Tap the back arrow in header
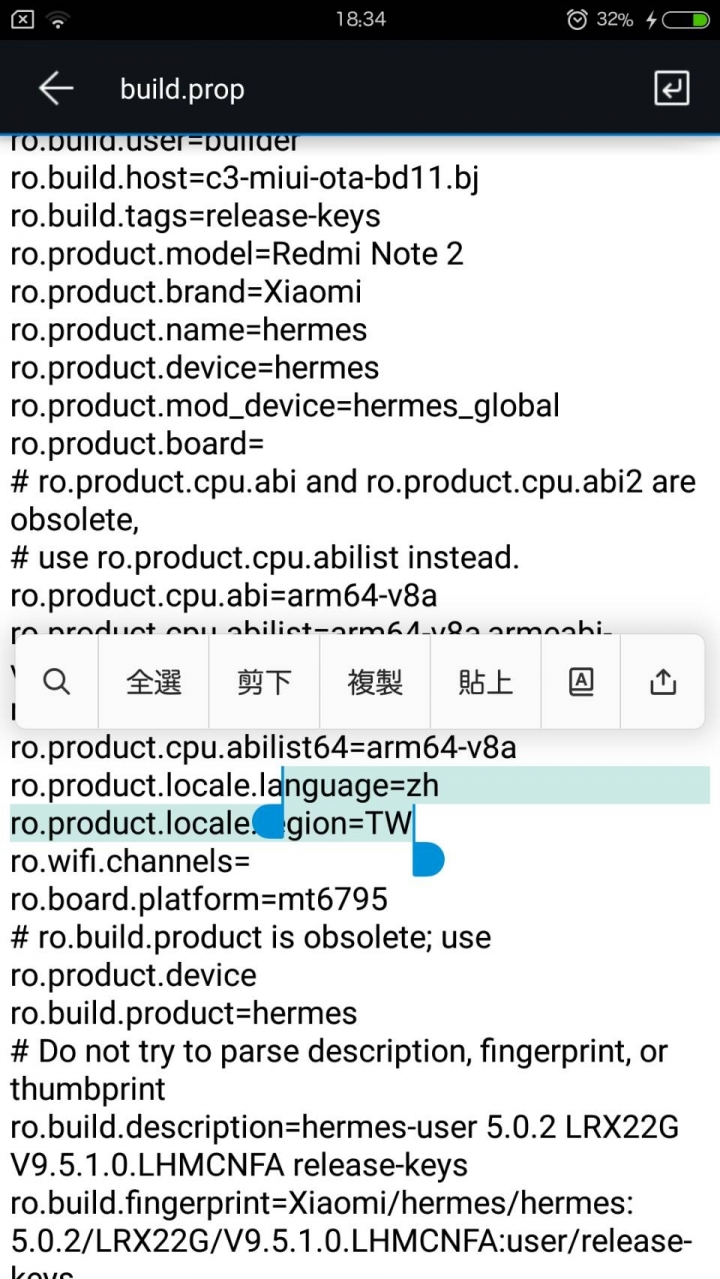This screenshot has height=1279, width=720. (56, 89)
